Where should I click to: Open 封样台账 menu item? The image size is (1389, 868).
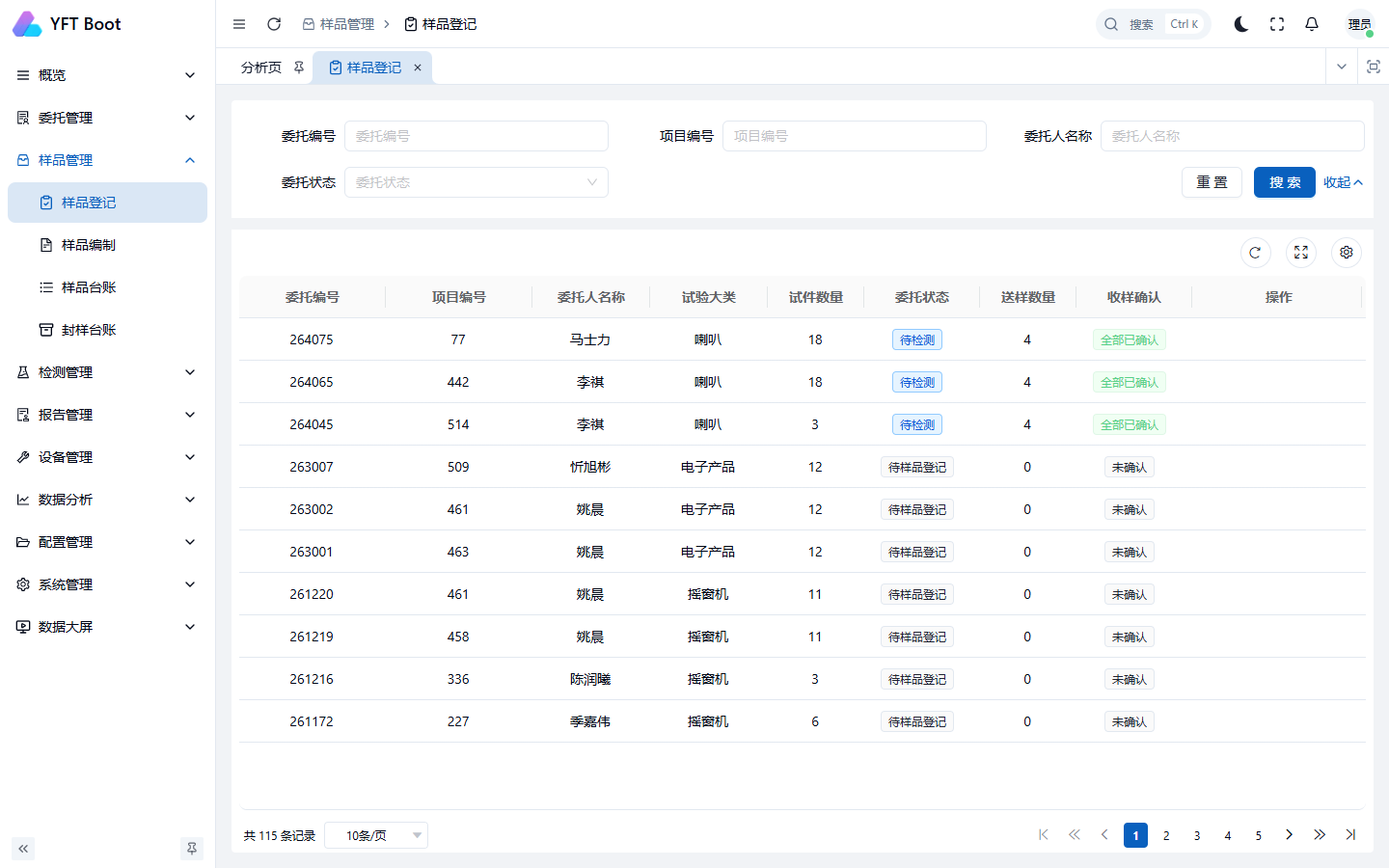tap(107, 330)
